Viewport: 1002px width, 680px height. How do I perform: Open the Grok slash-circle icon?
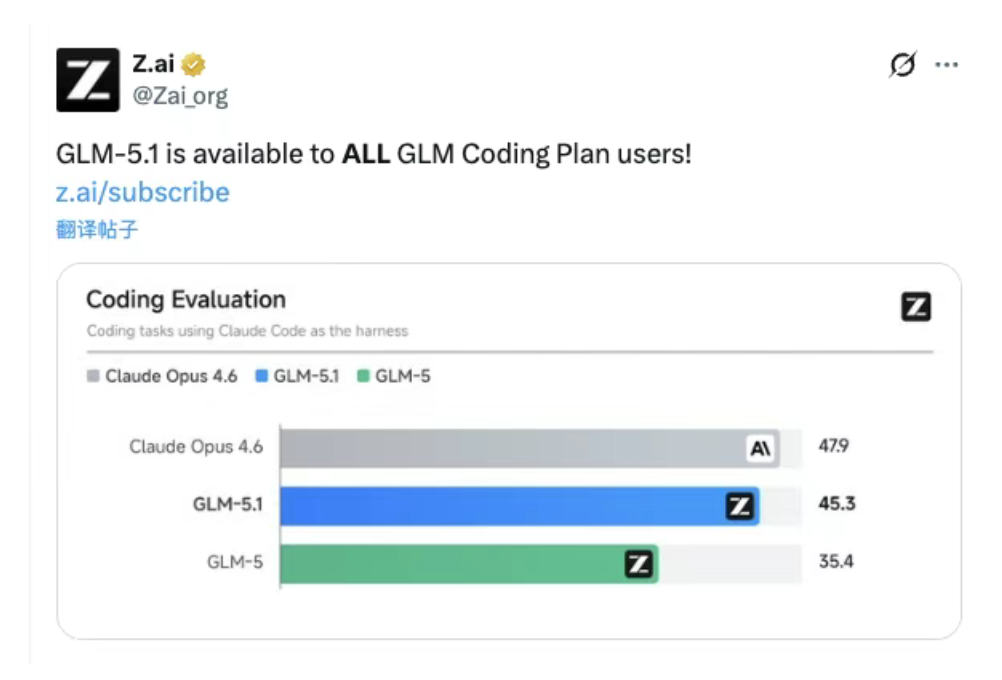902,66
